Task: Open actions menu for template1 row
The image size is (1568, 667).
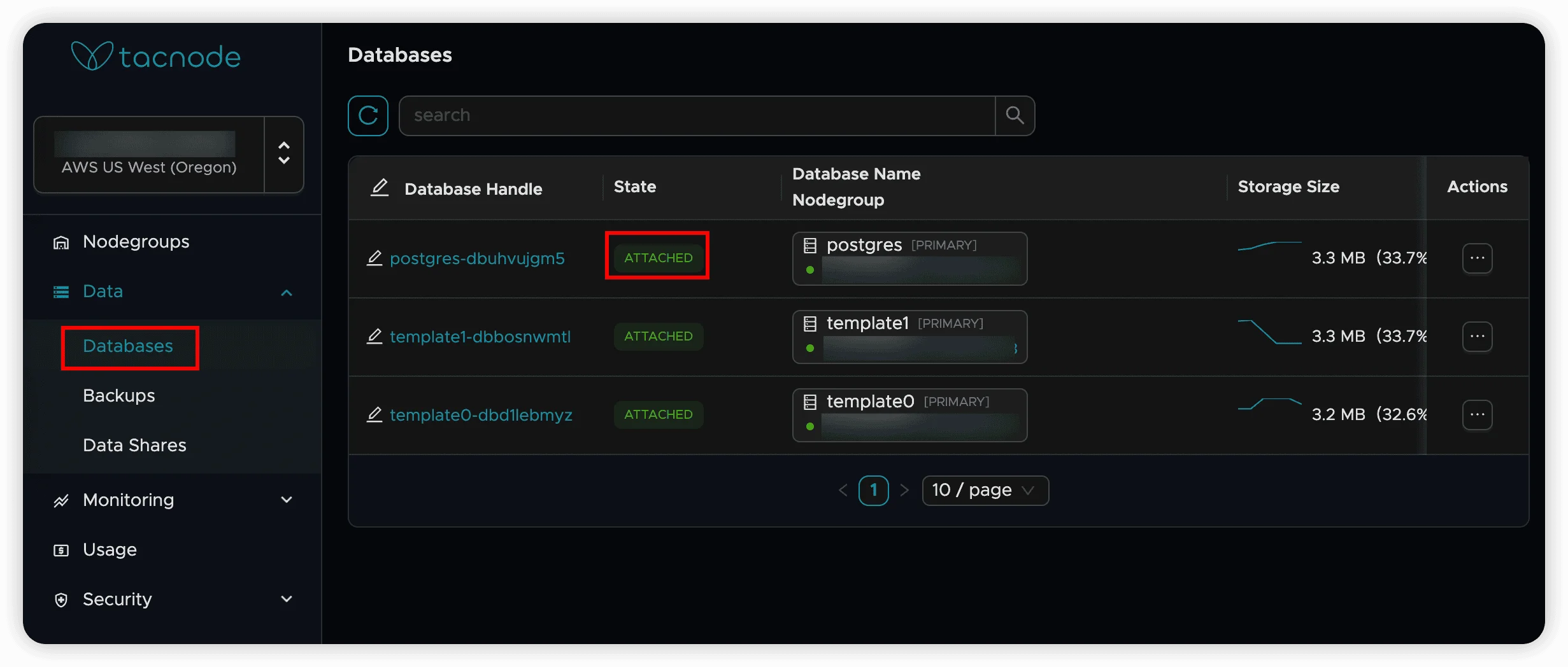Action: point(1477,337)
